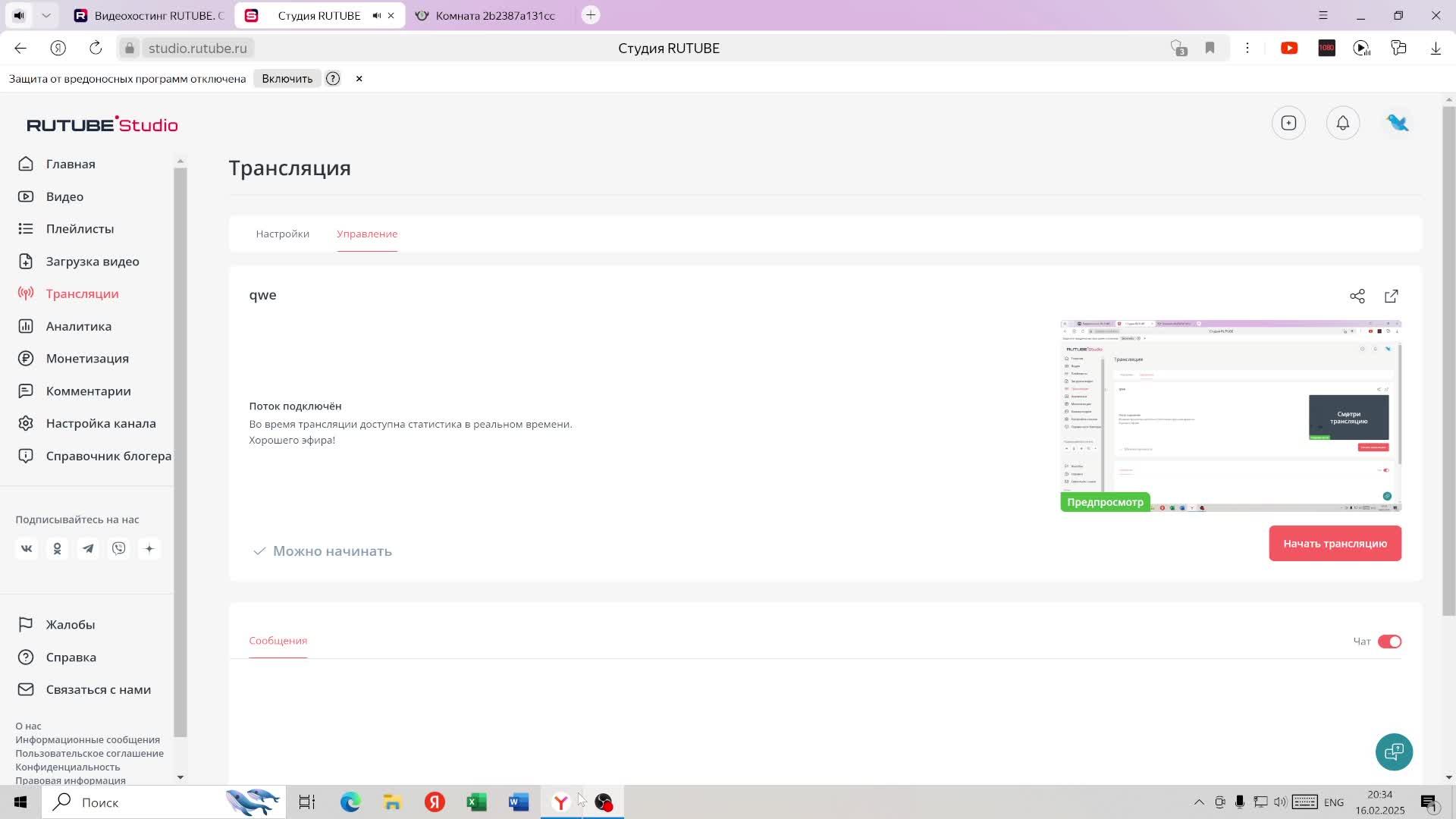1456x819 pixels.
Task: Open the О нас link
Action: coord(28,726)
